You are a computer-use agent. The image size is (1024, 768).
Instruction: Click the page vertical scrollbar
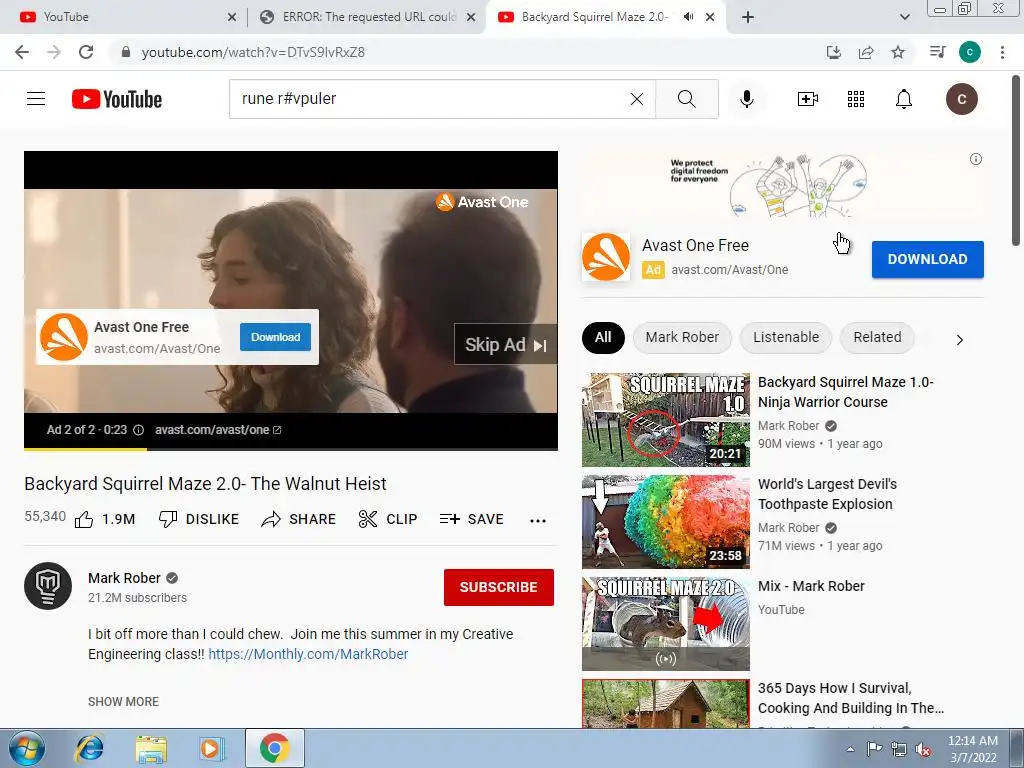tap(1016, 161)
